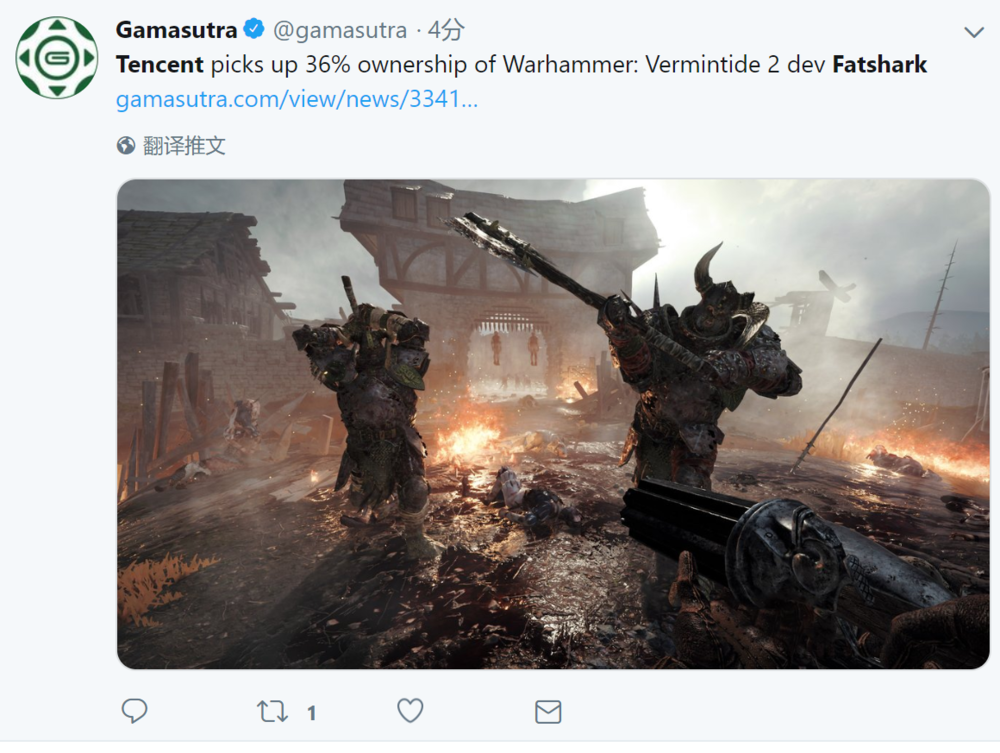Open the @gamasutra handle link
The width and height of the screenshot is (1000, 753).
(x=340, y=30)
